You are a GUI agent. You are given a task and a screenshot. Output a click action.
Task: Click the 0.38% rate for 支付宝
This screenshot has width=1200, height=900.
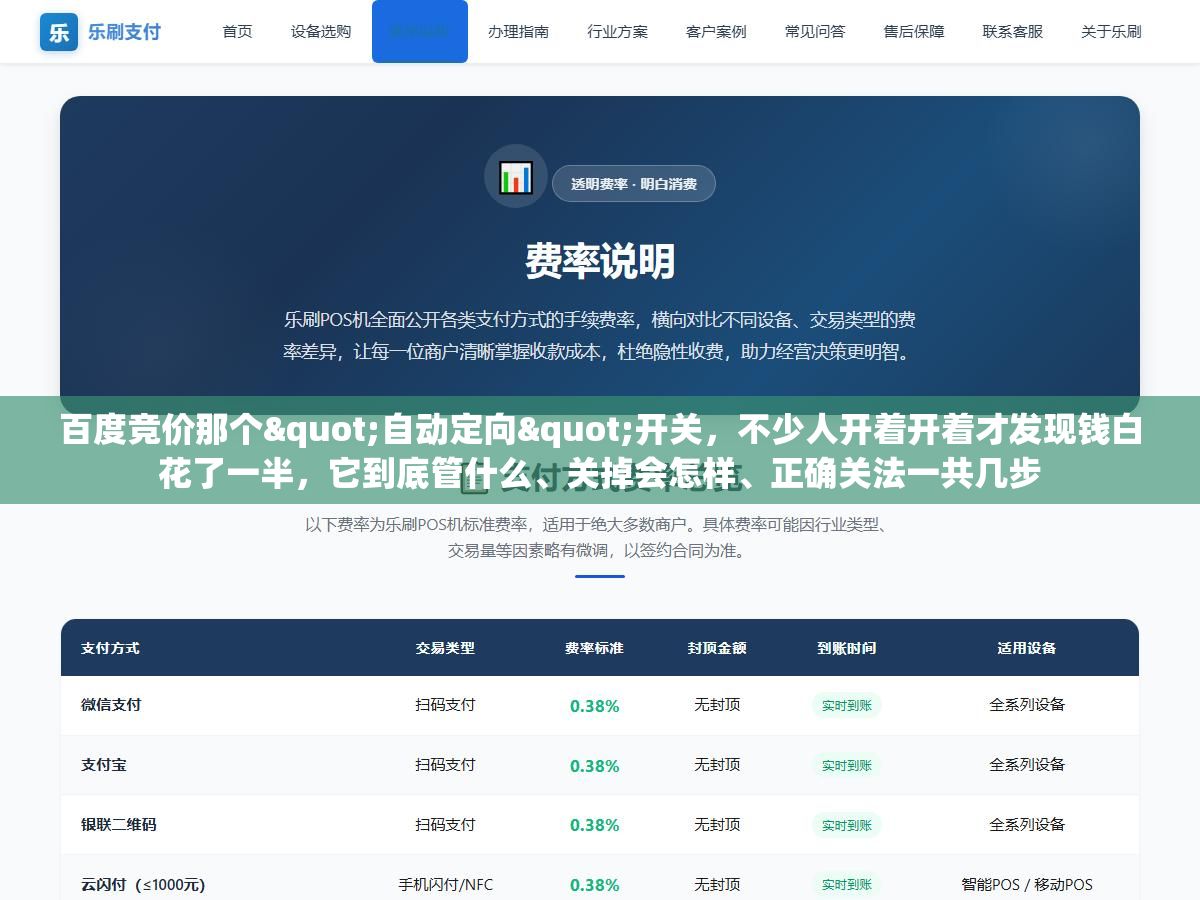595,765
